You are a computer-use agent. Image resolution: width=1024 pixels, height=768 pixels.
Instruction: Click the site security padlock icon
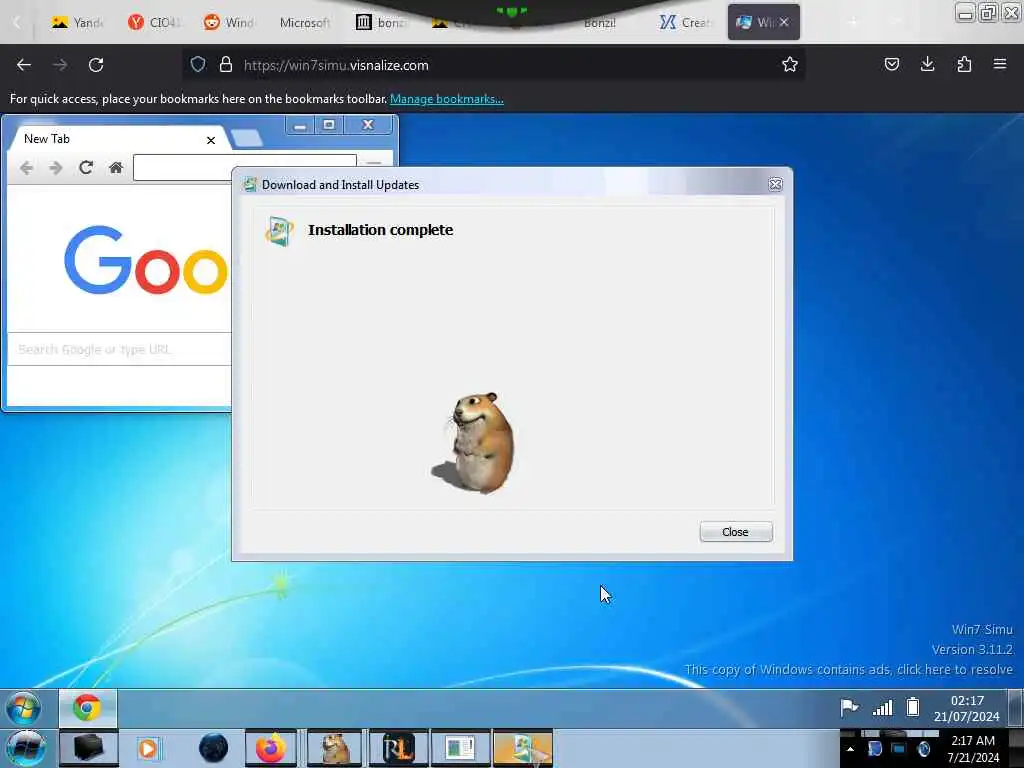[226, 64]
